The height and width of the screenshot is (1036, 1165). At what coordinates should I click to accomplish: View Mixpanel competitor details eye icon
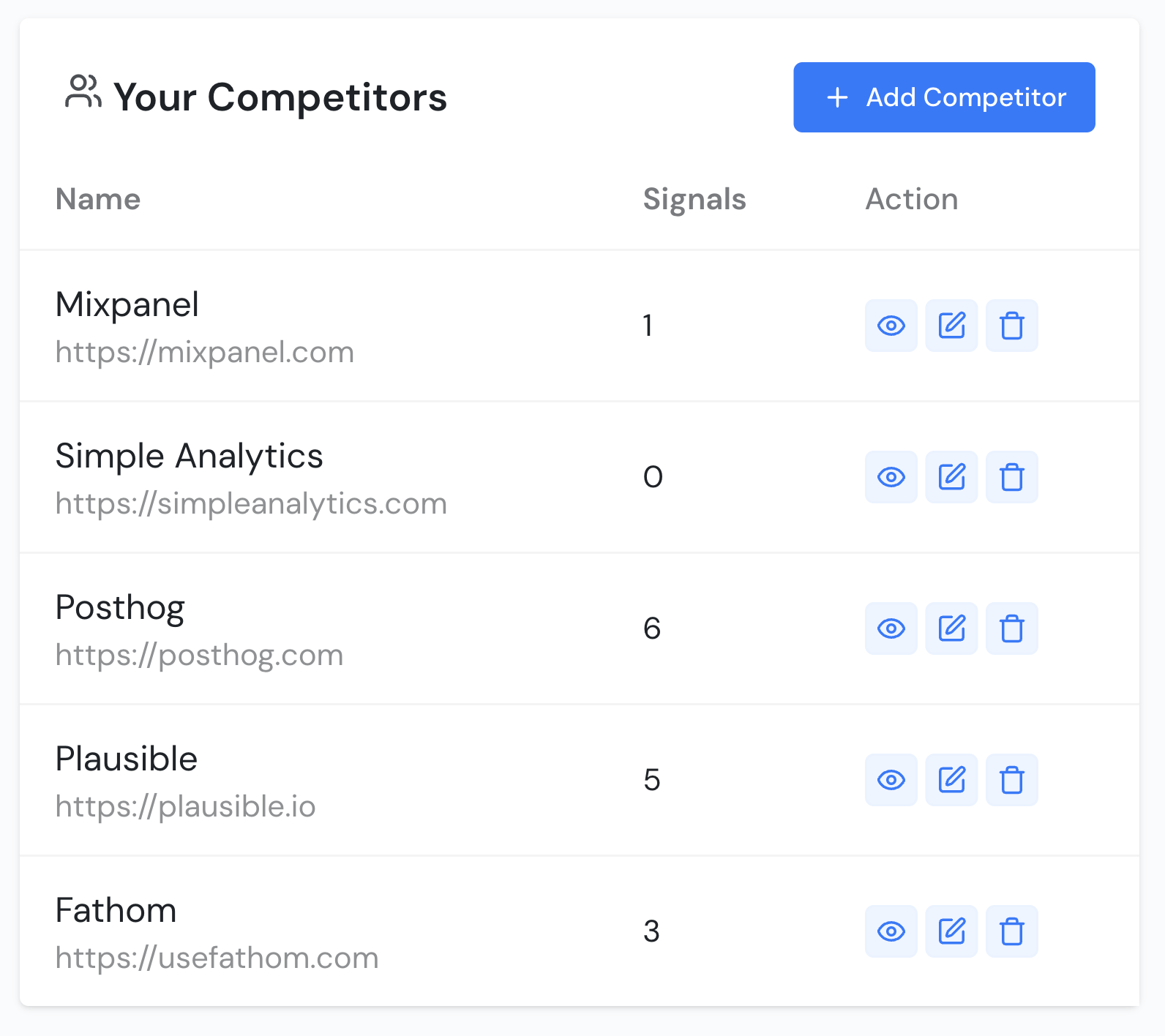click(891, 326)
